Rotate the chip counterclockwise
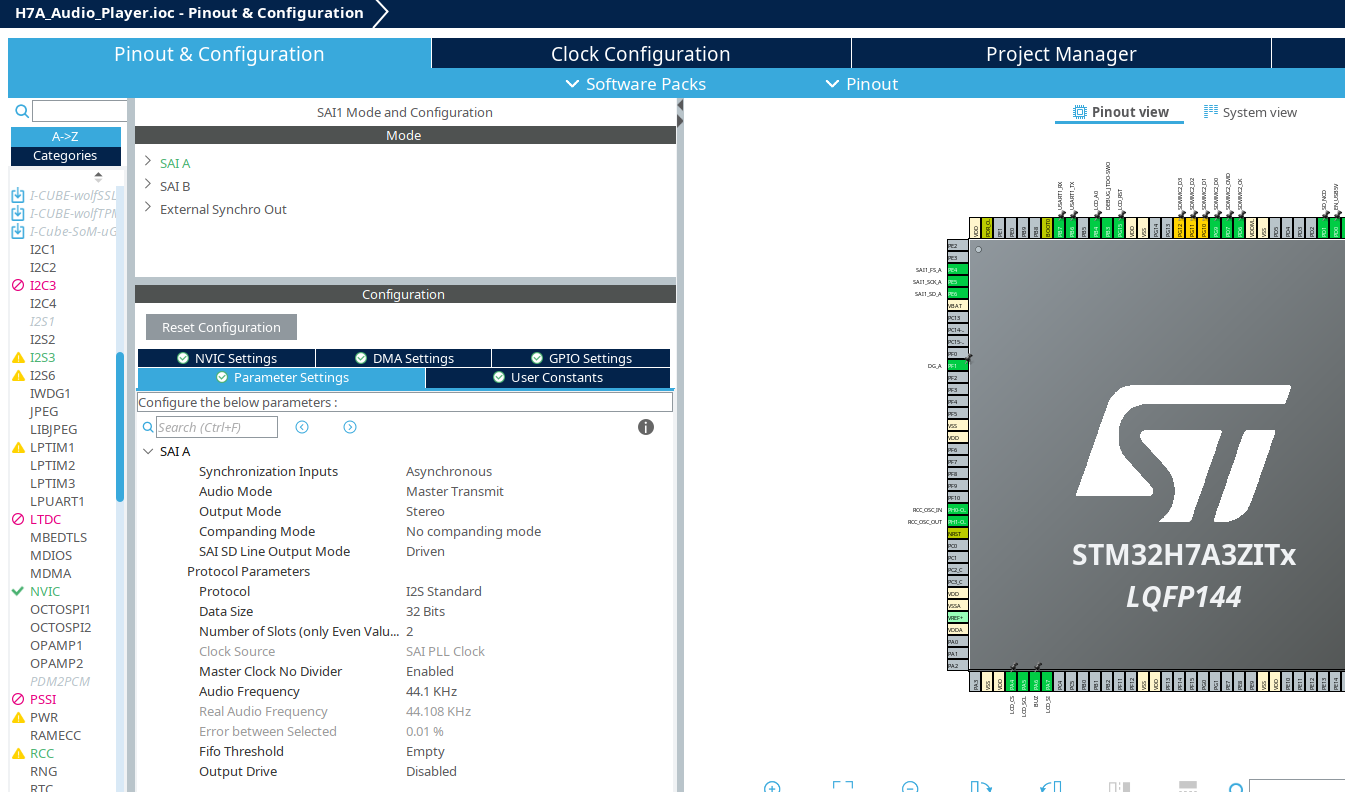 1049,787
